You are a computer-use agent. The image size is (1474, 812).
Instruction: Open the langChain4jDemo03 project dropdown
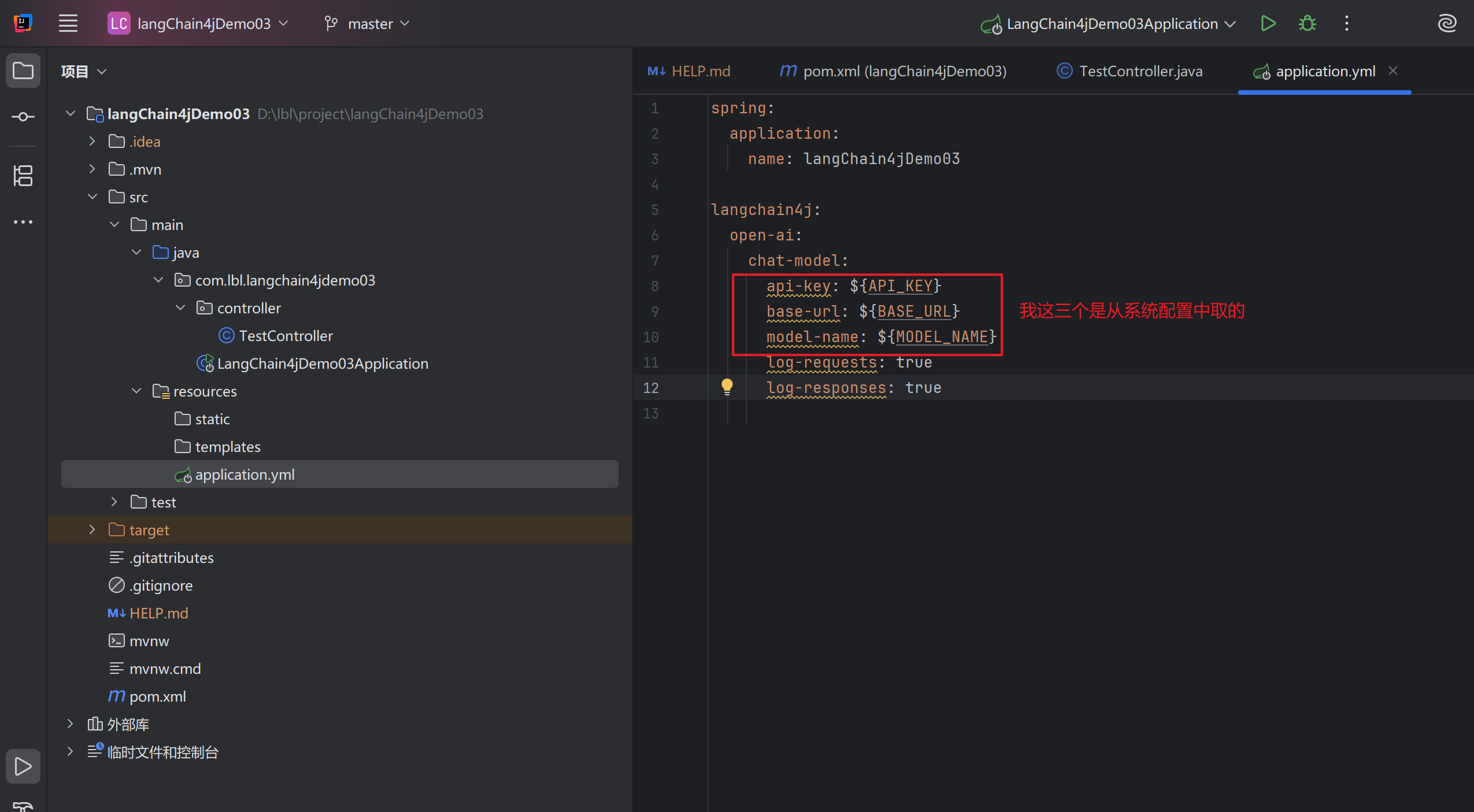[x=198, y=24]
